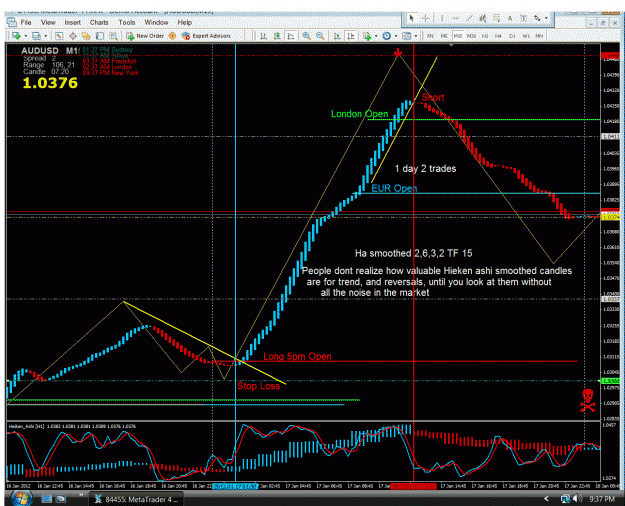Click the 9:37 PM system clock

(601, 499)
